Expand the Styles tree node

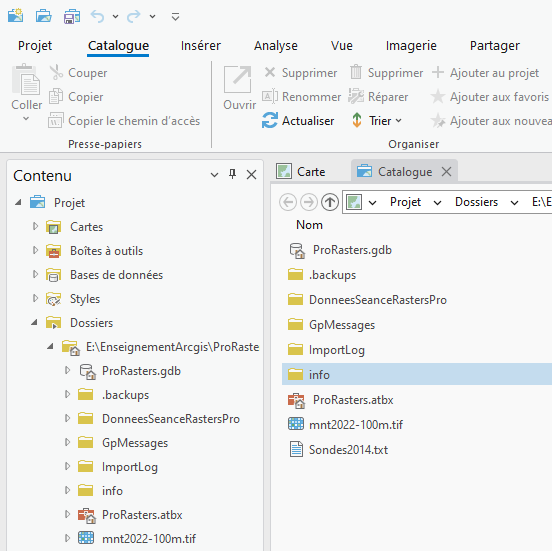click(x=35, y=298)
